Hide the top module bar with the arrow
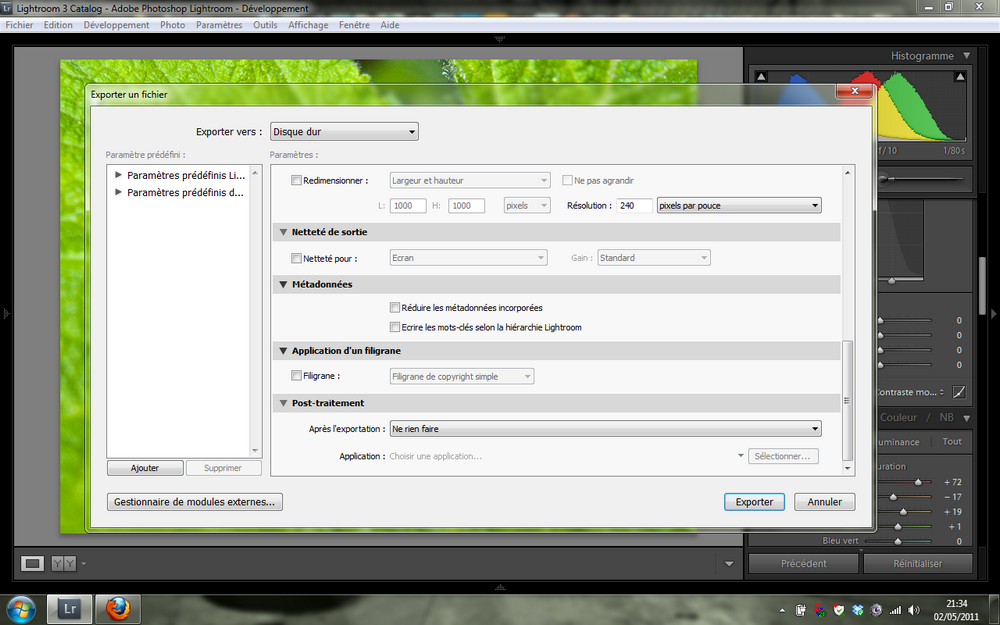 499,39
